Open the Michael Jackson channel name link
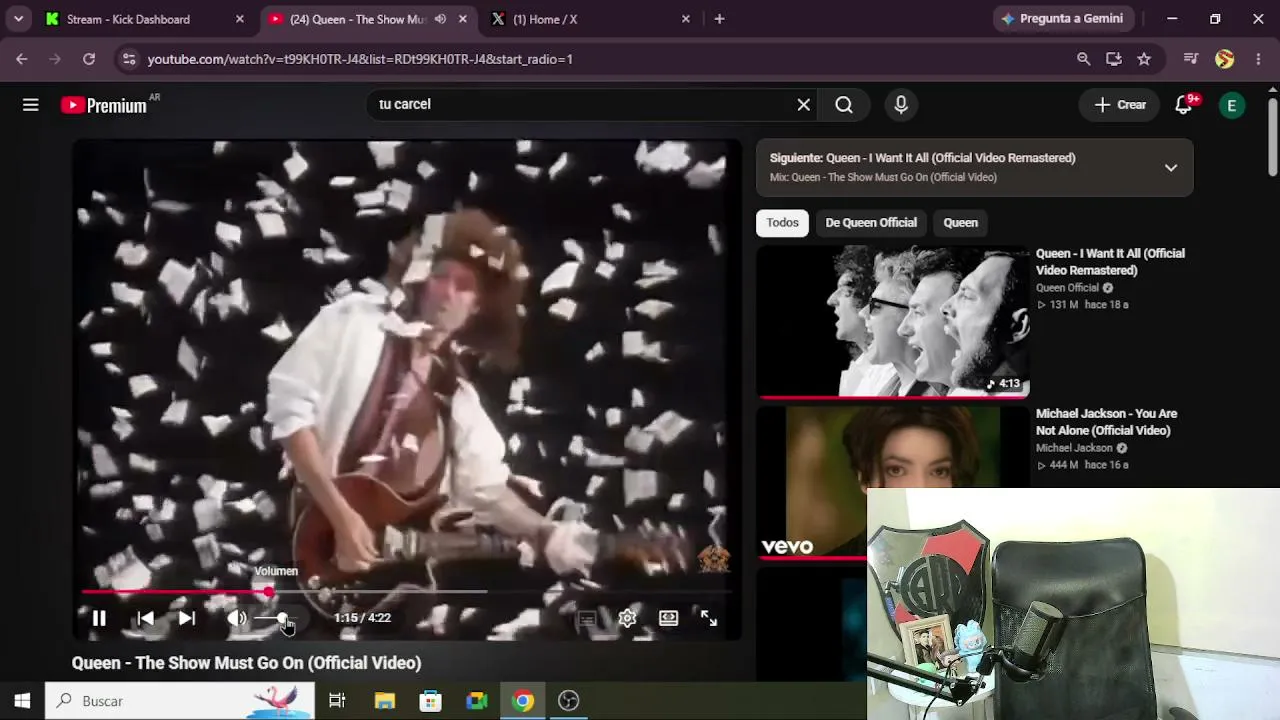Viewport: 1280px width, 720px height. [1074, 448]
